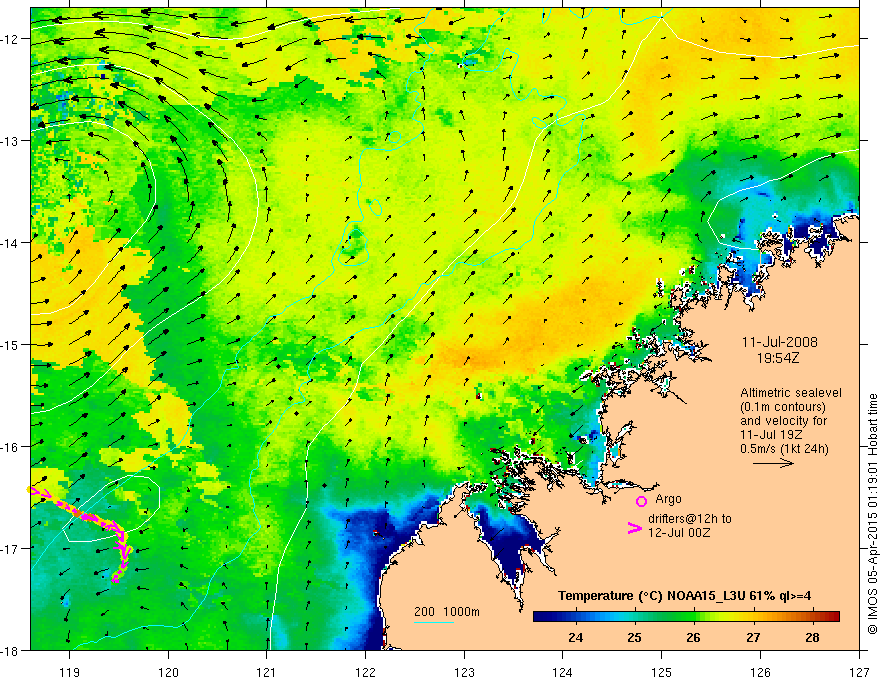The height and width of the screenshot is (680, 880).
Task: Click longitude axis label 121
Action: click(267, 672)
